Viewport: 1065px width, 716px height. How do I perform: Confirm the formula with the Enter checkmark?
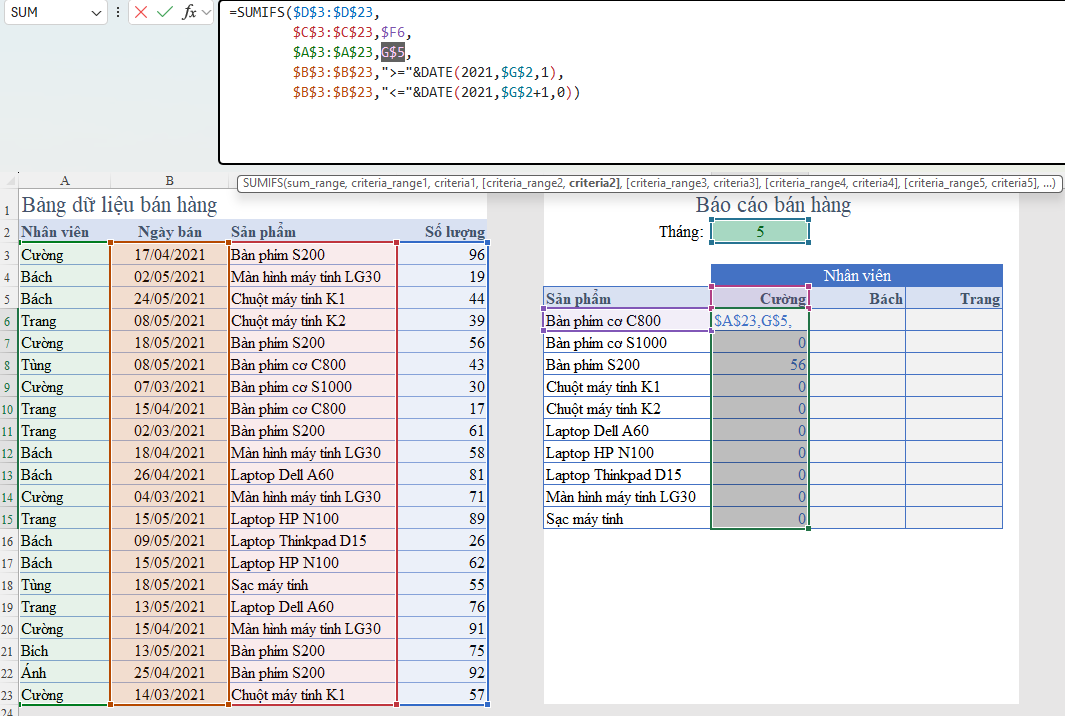165,13
